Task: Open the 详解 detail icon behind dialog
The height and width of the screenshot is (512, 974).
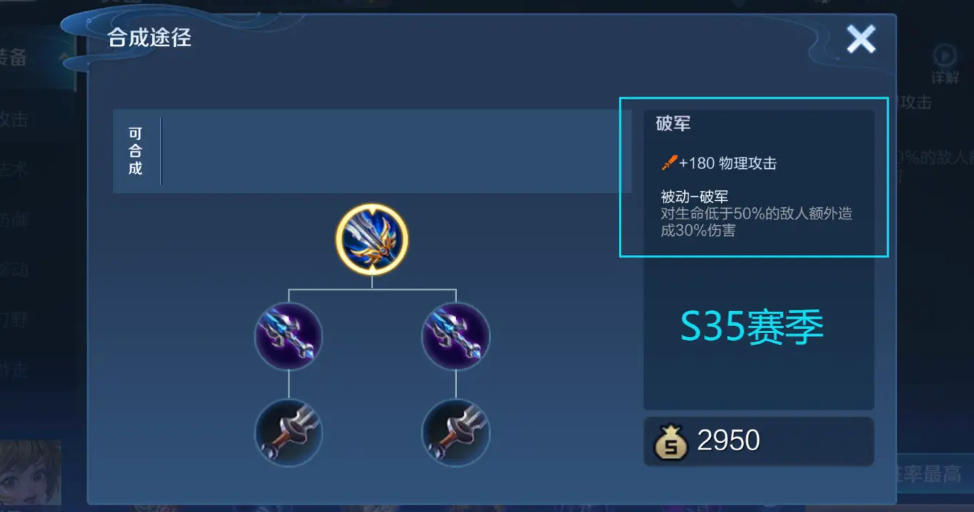Action: coord(944,63)
